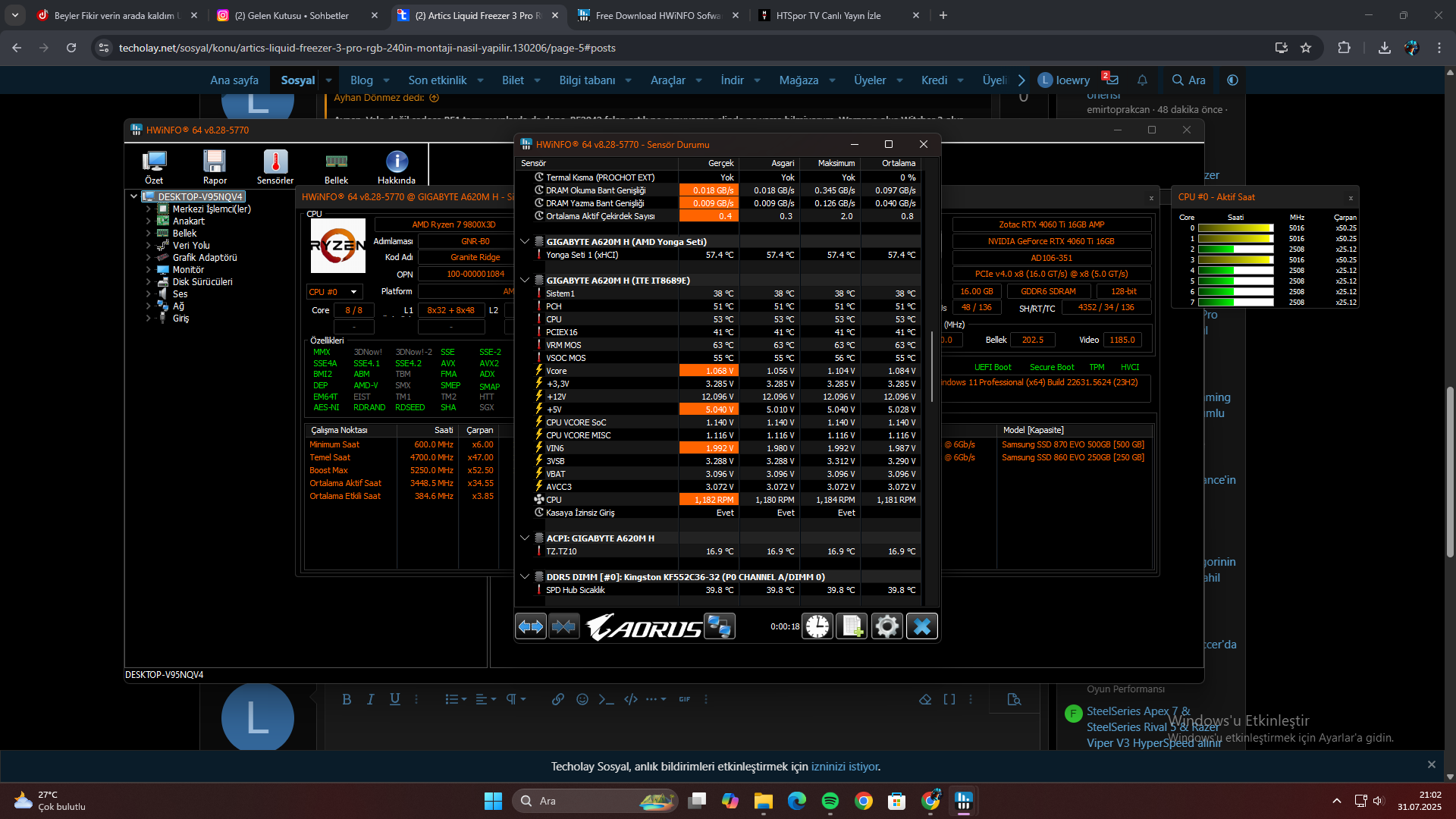Expand the Anakart tree node
Image resolution: width=1456 pixels, height=819 pixels.
click(149, 221)
